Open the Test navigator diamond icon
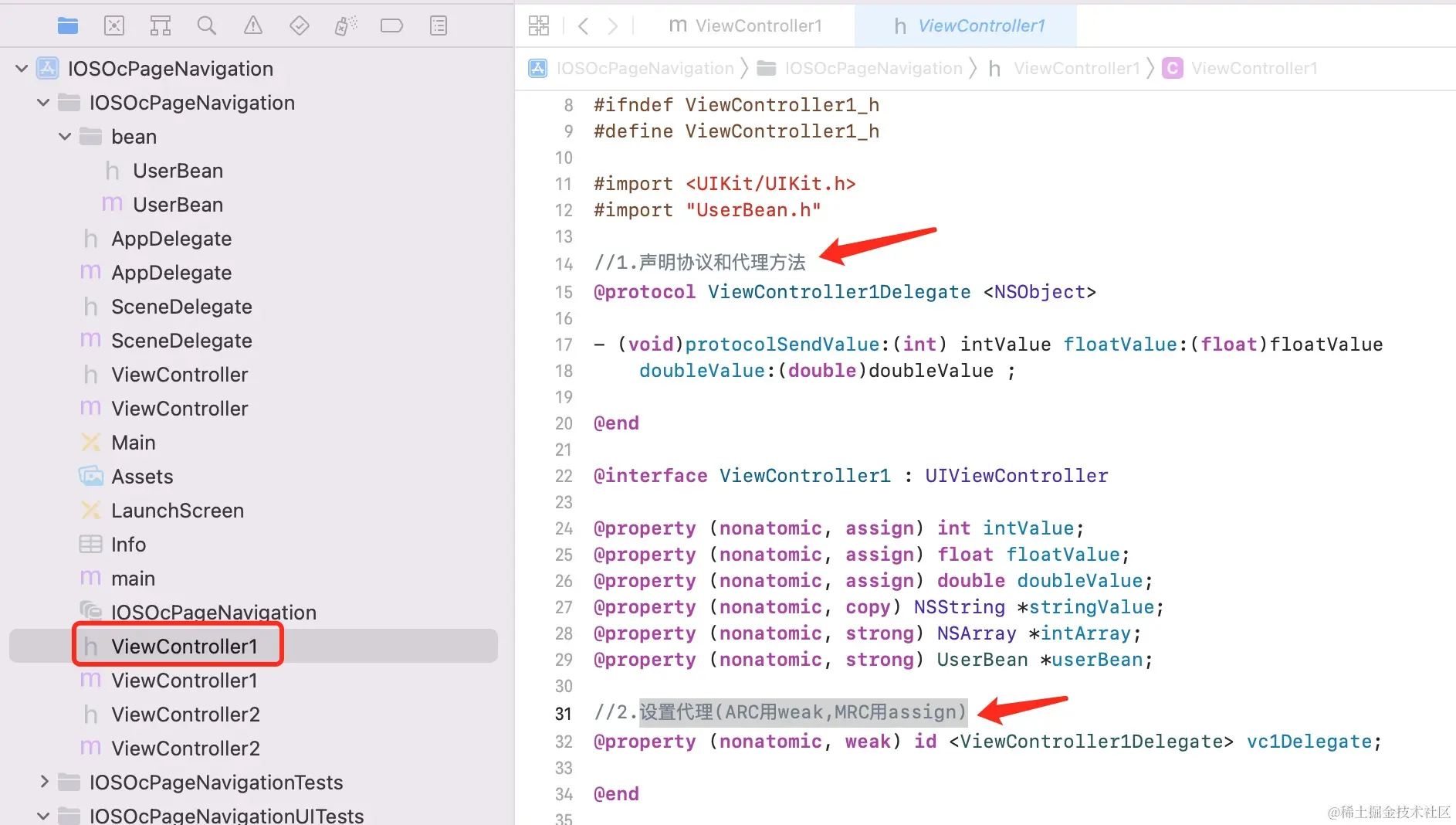Screen dimensions: 1456x825 (300, 25)
